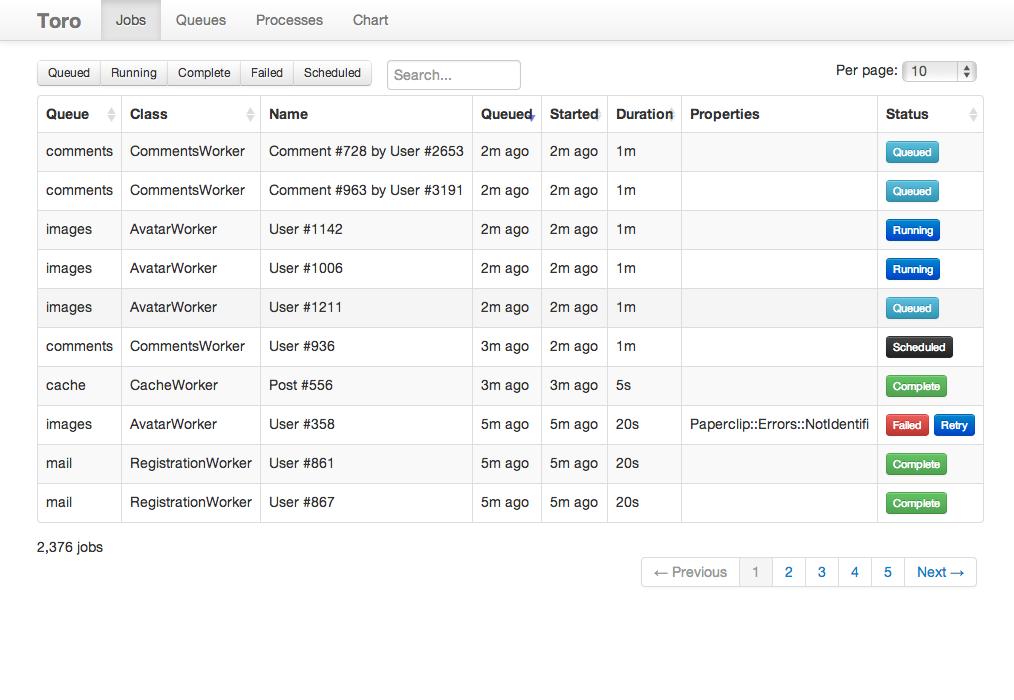The image size is (1014, 700).
Task: Sort table by Queue column arrows
Action: click(111, 115)
